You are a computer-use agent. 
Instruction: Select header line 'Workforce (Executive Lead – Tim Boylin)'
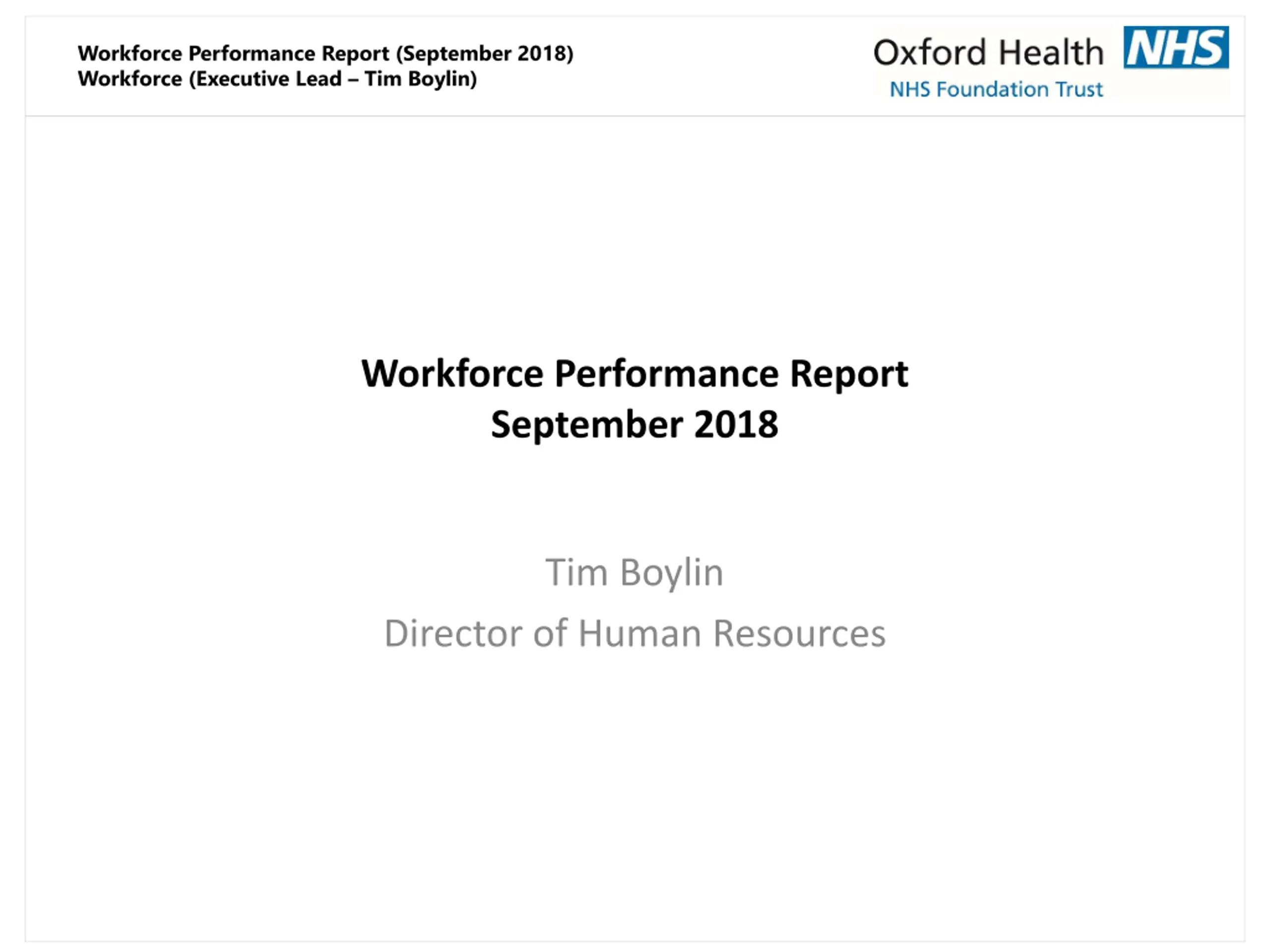277,79
